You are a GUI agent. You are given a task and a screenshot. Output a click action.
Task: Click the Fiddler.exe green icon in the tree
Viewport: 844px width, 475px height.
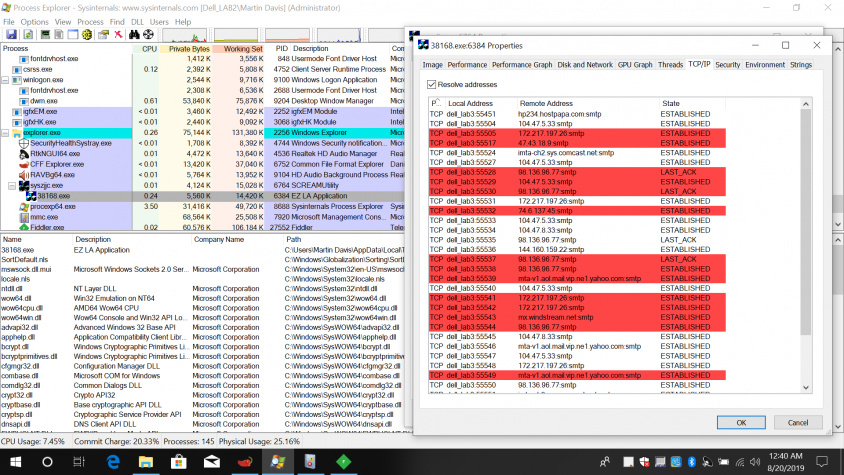[24, 227]
